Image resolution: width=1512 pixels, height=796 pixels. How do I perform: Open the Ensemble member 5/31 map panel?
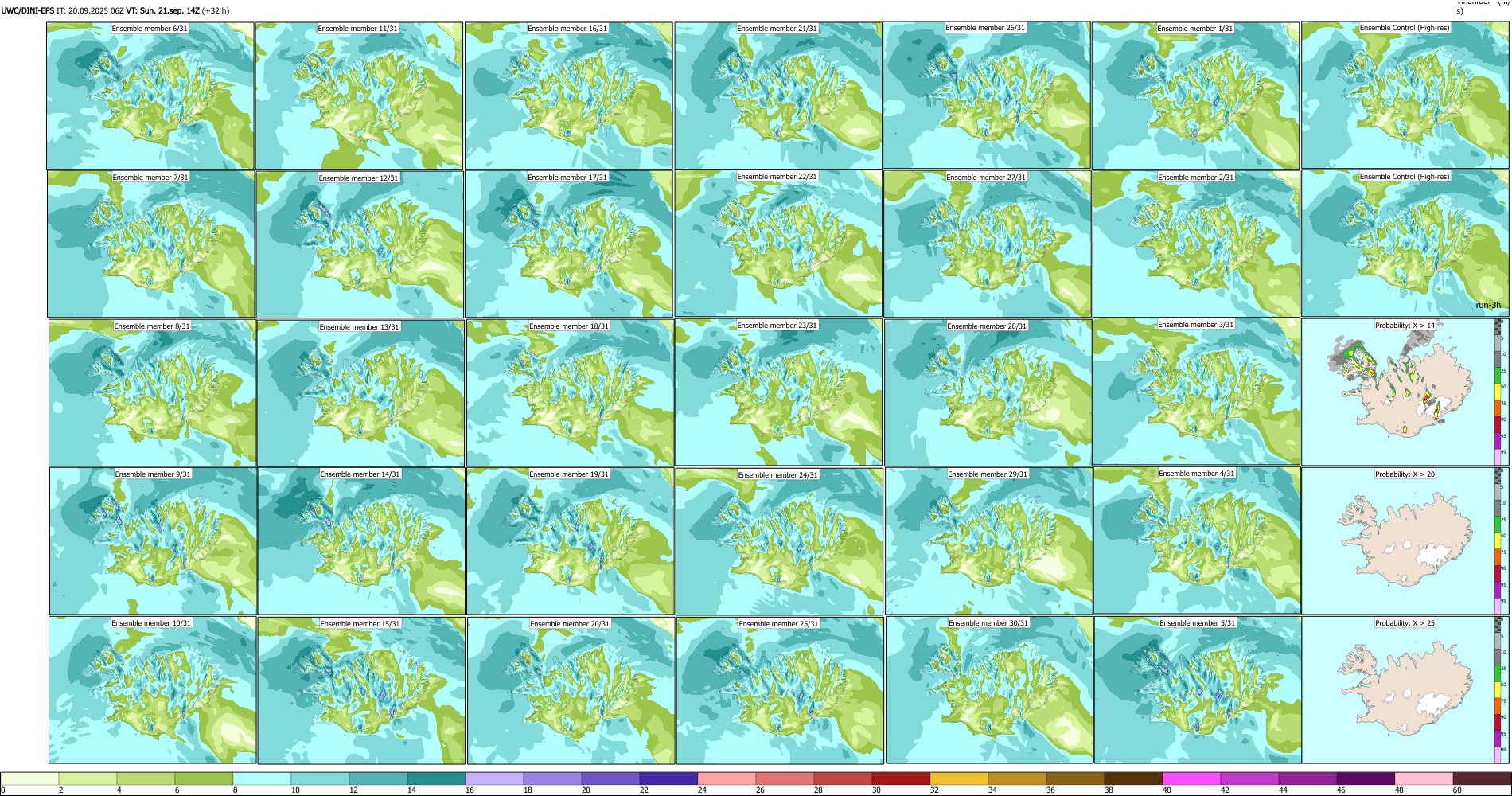tap(1198, 689)
